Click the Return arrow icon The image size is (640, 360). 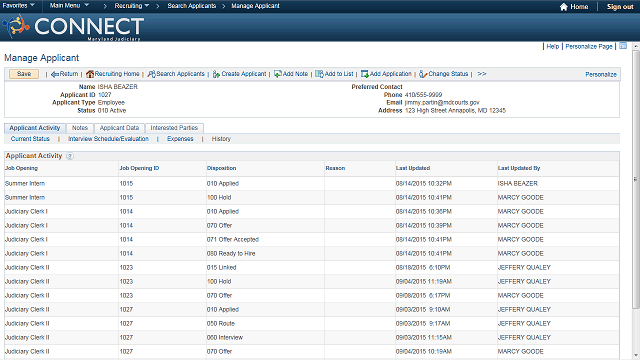pyautogui.click(x=55, y=74)
